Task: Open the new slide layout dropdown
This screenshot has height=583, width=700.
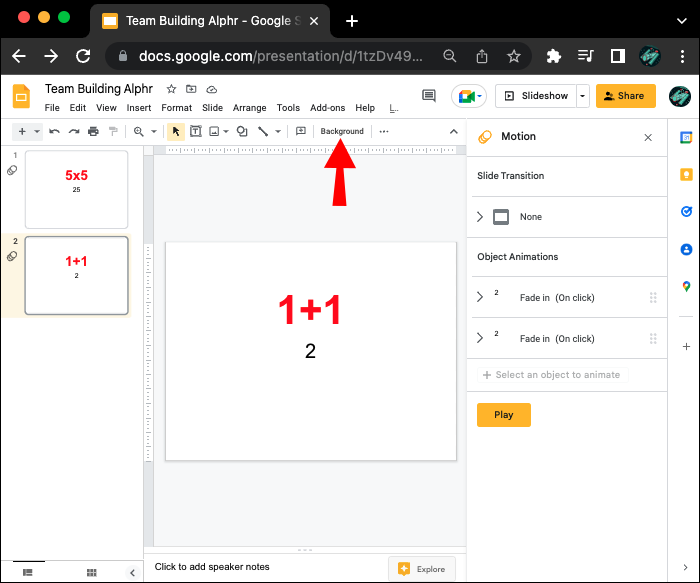Action: (37, 131)
